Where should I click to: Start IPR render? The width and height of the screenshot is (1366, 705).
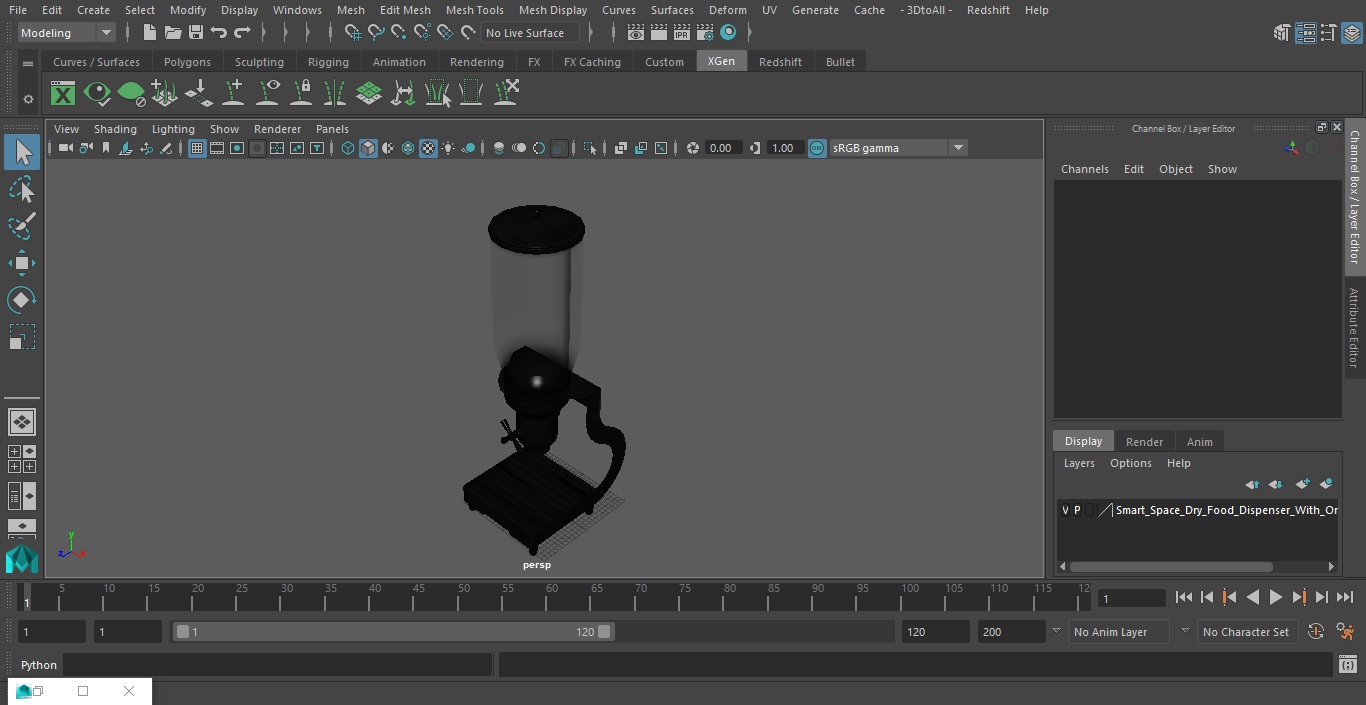point(682,33)
